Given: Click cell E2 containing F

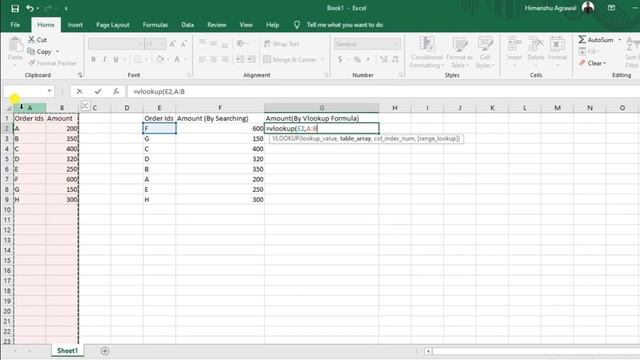Looking at the screenshot, I should (x=159, y=128).
